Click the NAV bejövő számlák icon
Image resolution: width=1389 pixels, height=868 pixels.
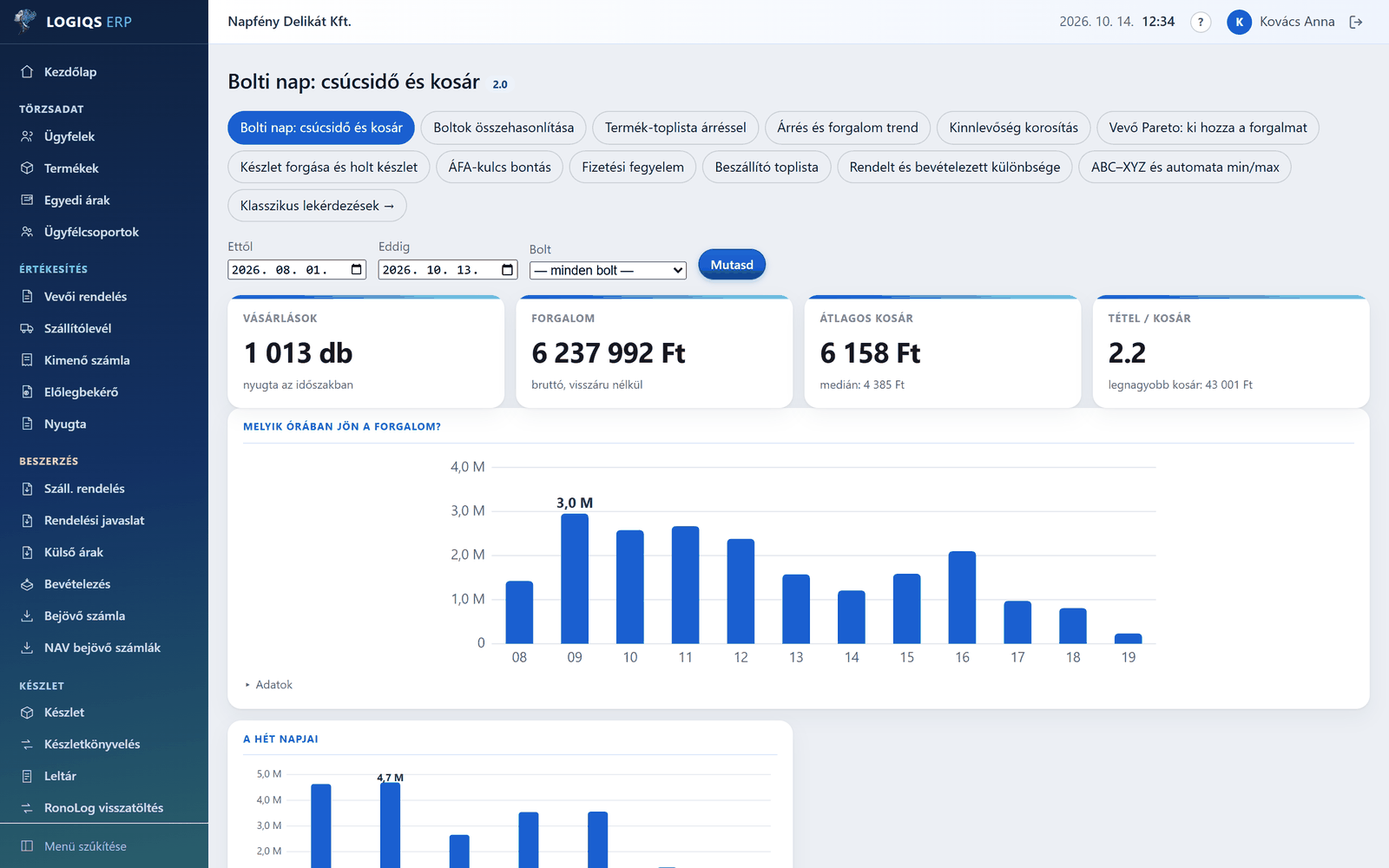click(27, 648)
